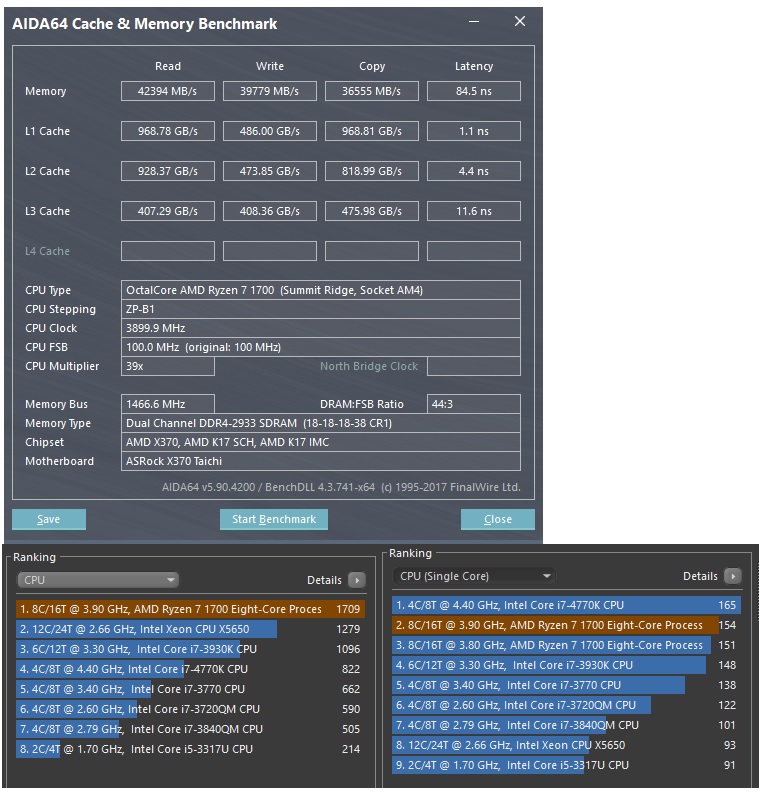Click CPU Stepping value ZP-B1
The image size is (760, 795).
tap(320, 309)
